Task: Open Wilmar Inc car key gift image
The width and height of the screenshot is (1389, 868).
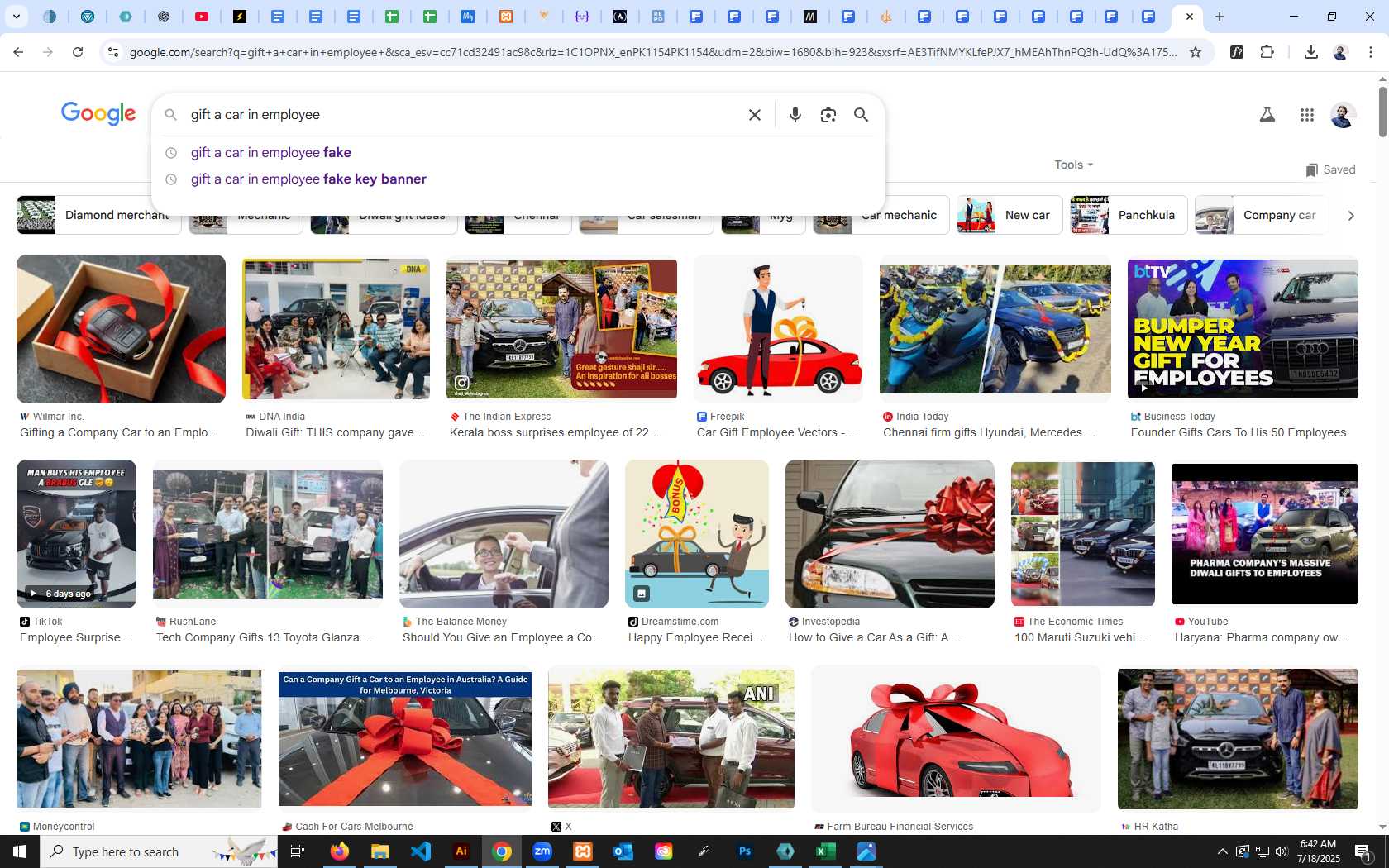Action: pos(121,329)
